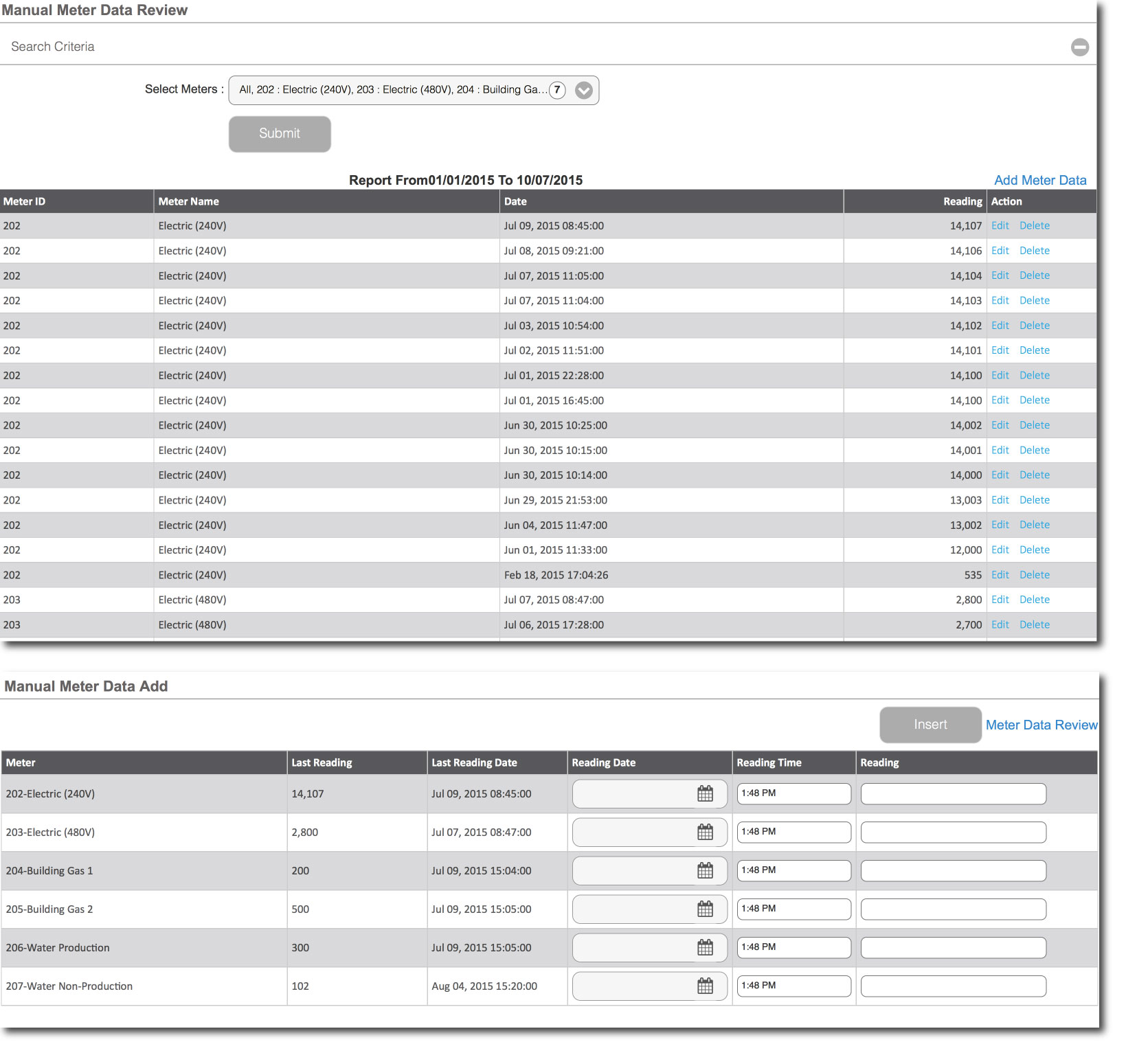
Task: Edit the Jul 03, 2015 10:54:00 reading
Action: (1000, 325)
